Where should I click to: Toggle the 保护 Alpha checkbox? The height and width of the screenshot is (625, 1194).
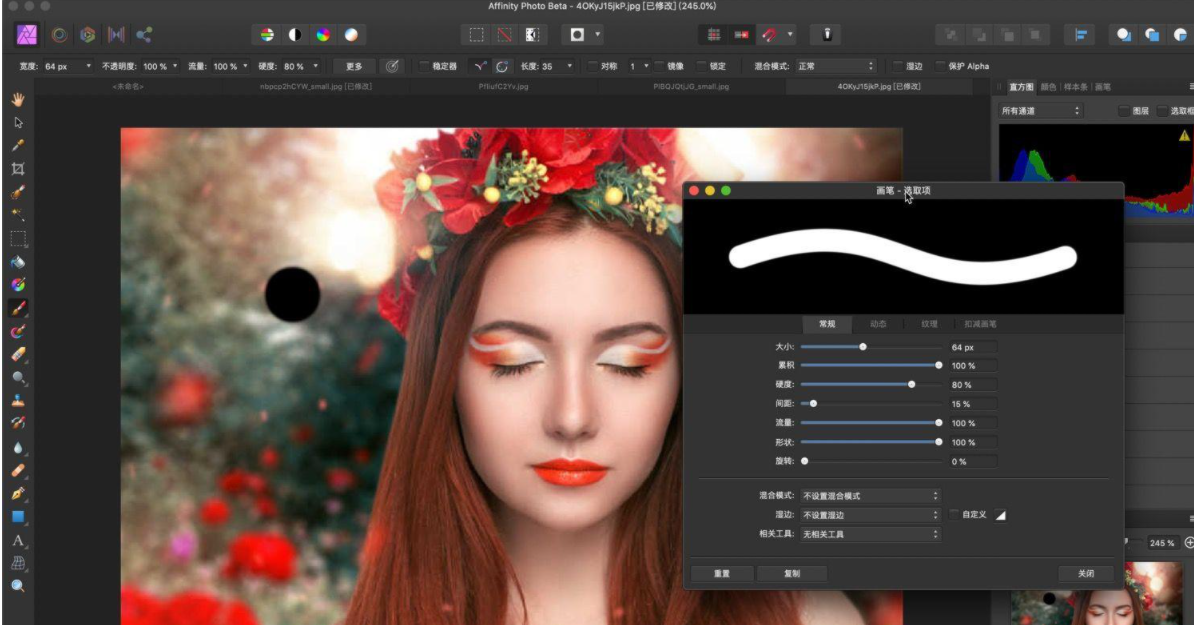[940, 66]
